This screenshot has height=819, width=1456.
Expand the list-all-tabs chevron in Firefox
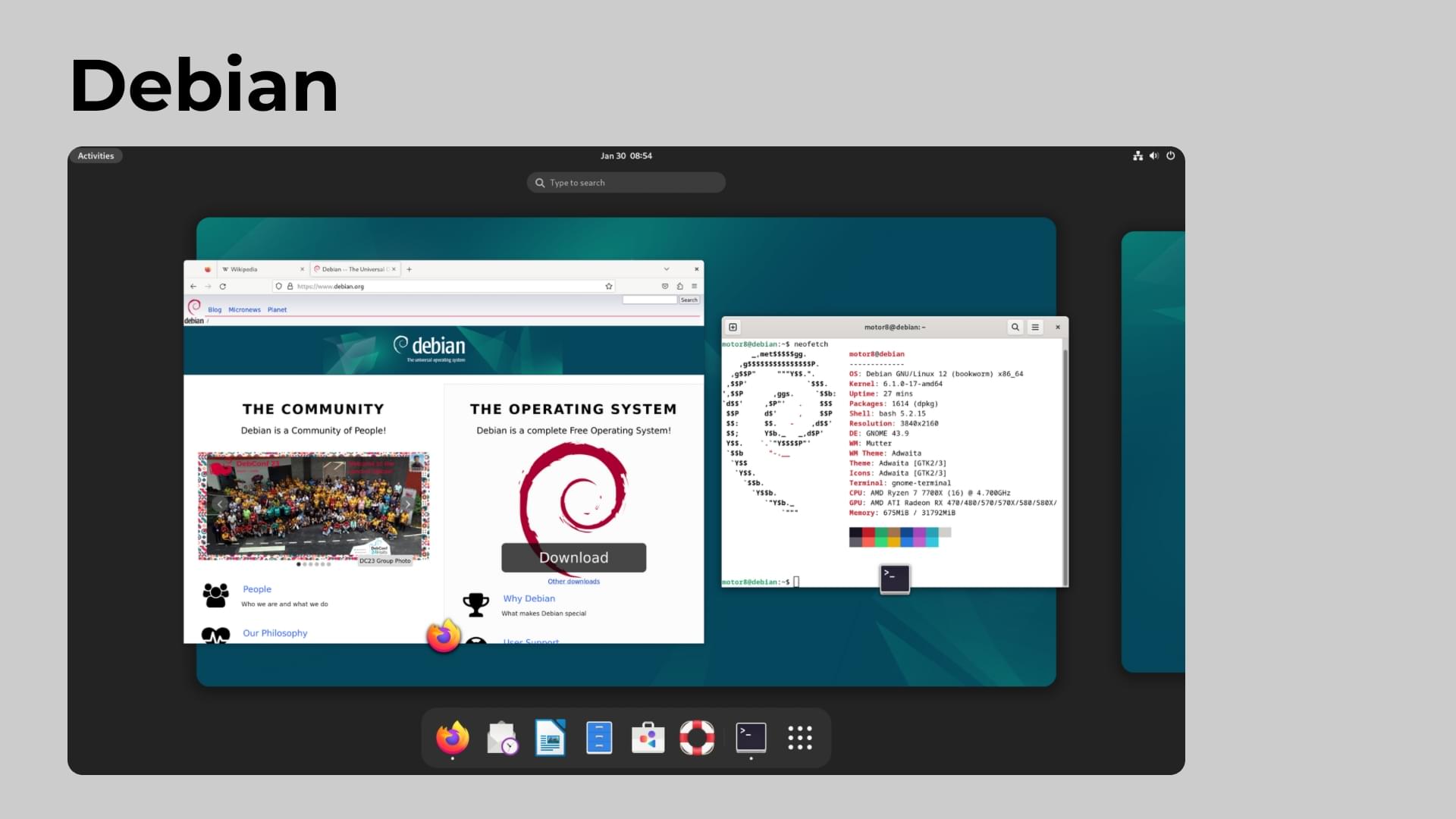[x=667, y=269]
